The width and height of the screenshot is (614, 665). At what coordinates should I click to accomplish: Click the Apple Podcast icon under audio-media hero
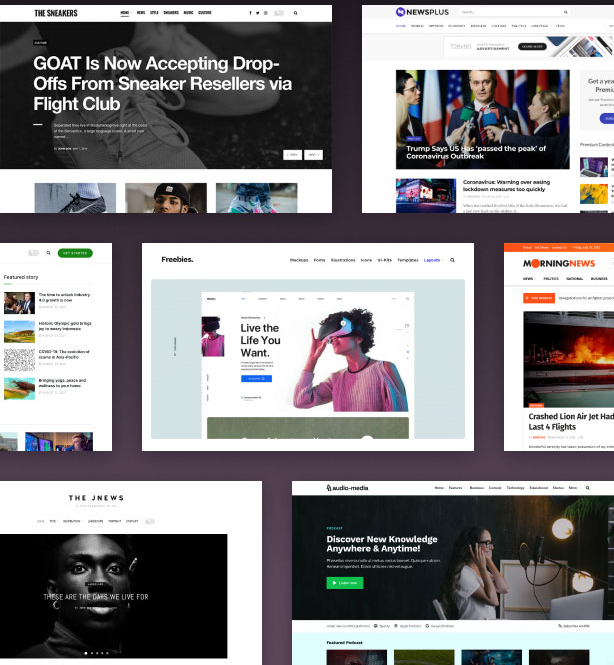pos(396,626)
